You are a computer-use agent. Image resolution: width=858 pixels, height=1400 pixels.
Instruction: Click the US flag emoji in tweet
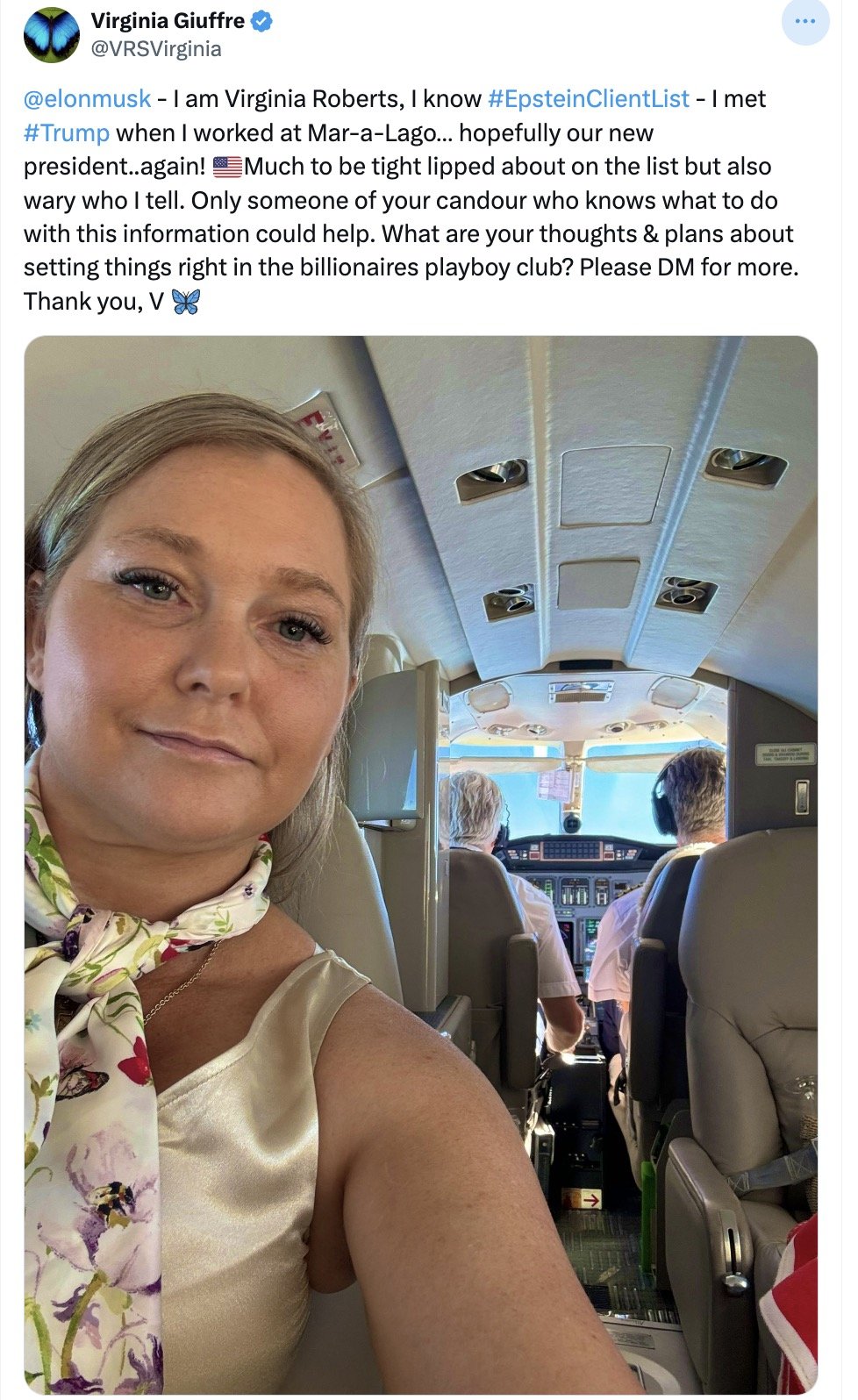pyautogui.click(x=227, y=167)
